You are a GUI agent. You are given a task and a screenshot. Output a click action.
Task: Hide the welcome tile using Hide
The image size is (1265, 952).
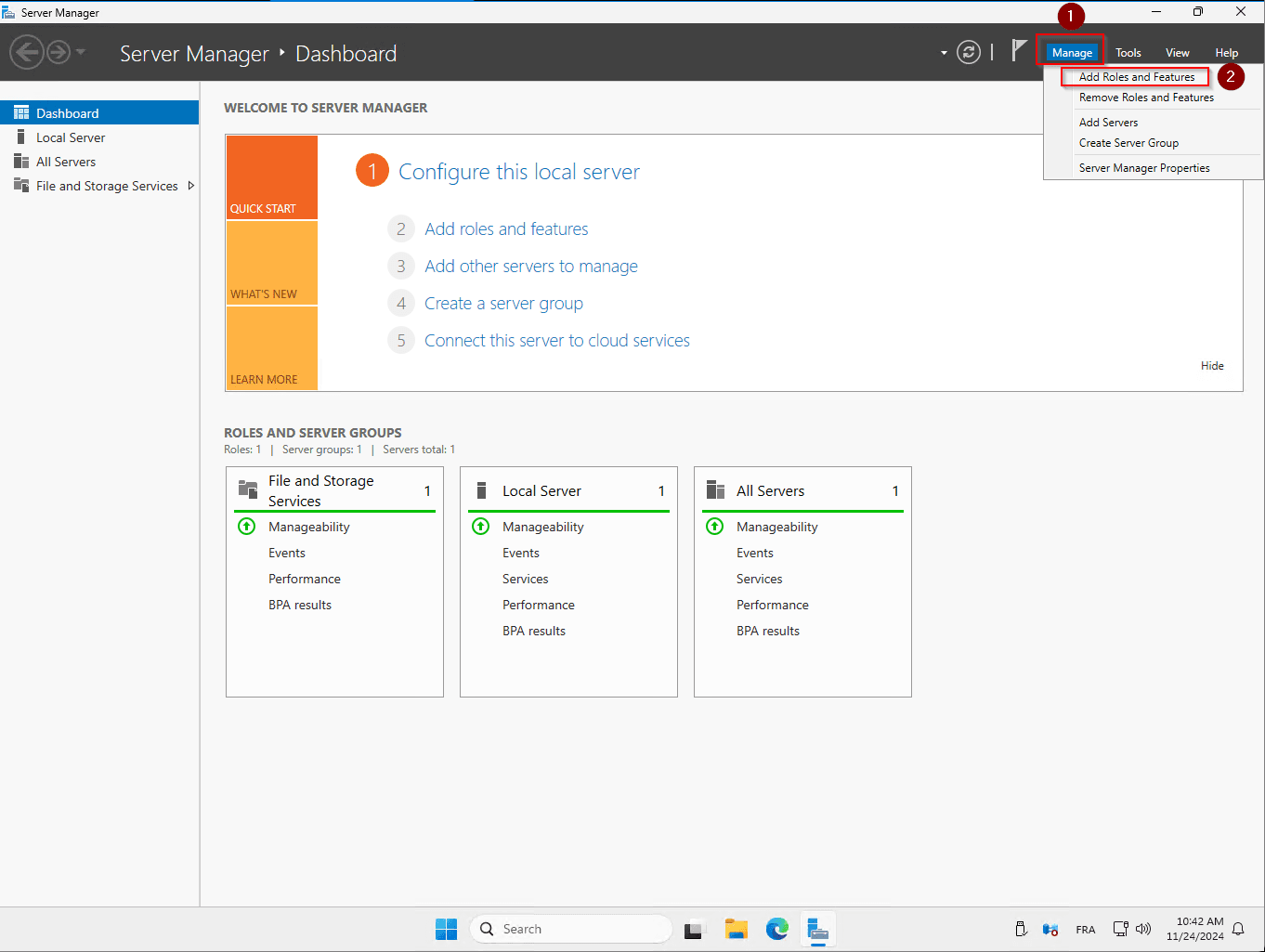[x=1211, y=366]
